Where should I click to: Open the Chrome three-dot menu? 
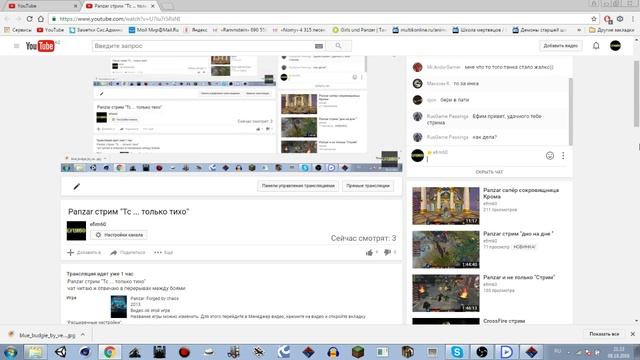click(633, 19)
